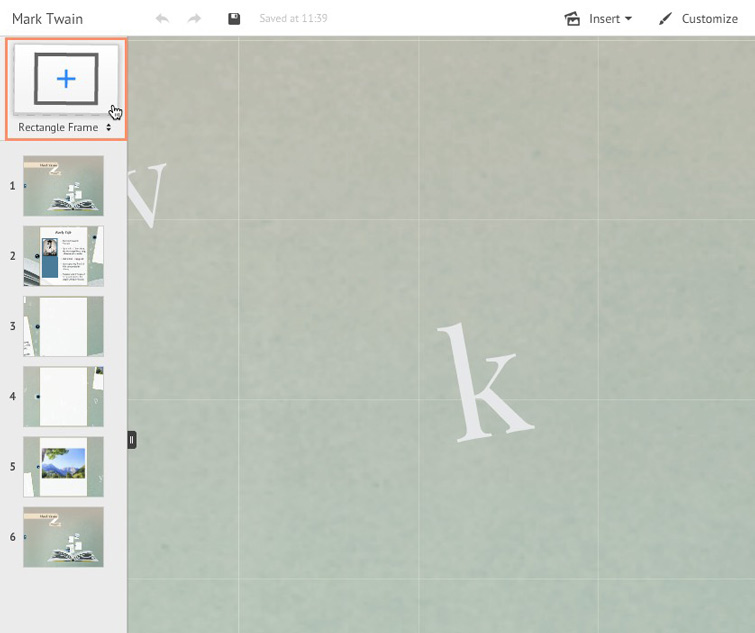
Task: Jump to path step 6 thumbnail
Action: tap(63, 537)
